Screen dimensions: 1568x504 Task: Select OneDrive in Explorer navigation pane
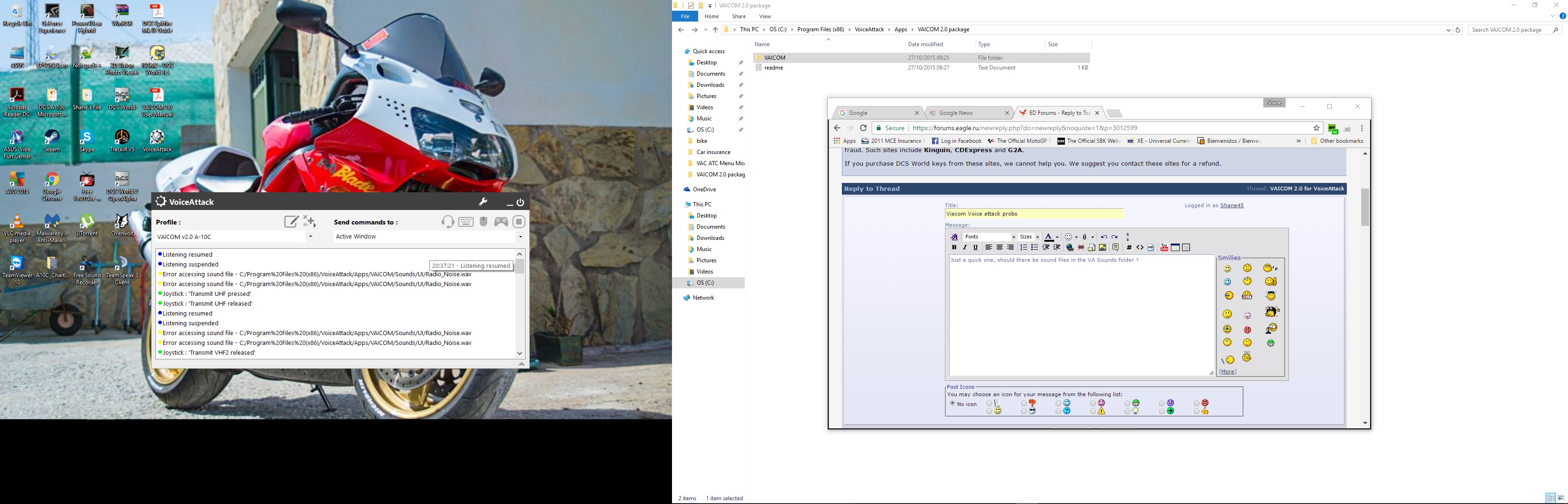(x=704, y=190)
